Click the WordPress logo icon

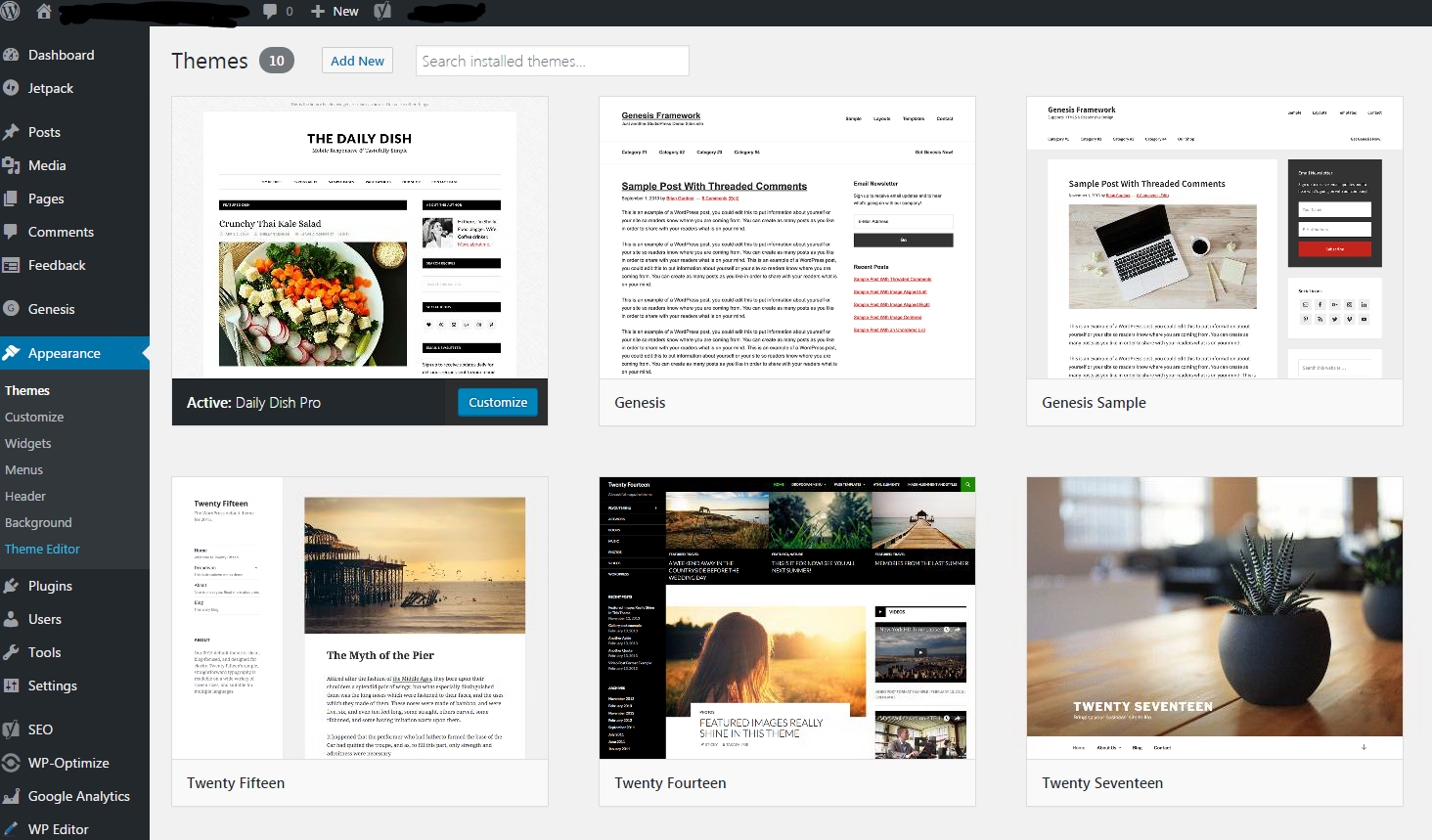[x=12, y=12]
